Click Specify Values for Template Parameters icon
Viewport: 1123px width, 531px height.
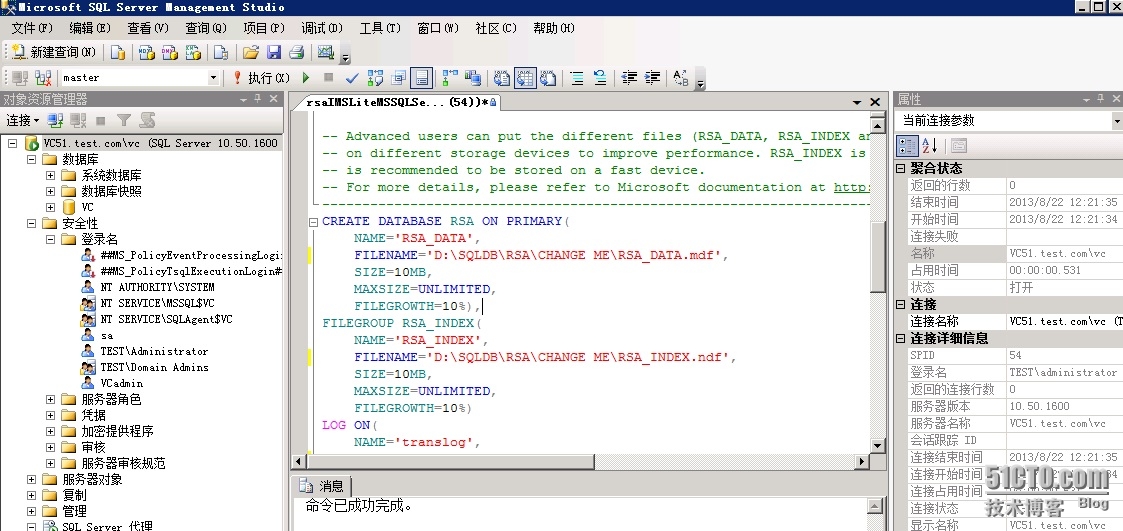681,77
